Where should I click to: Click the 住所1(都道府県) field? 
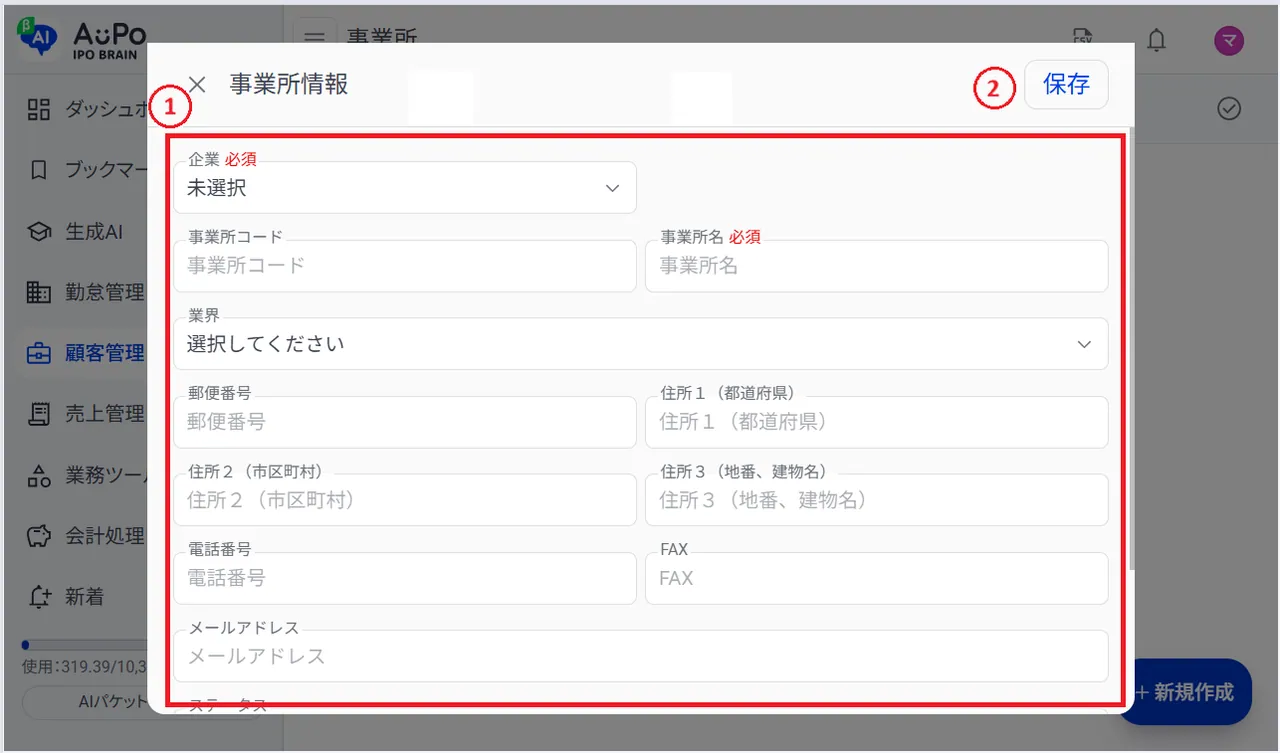click(876, 422)
